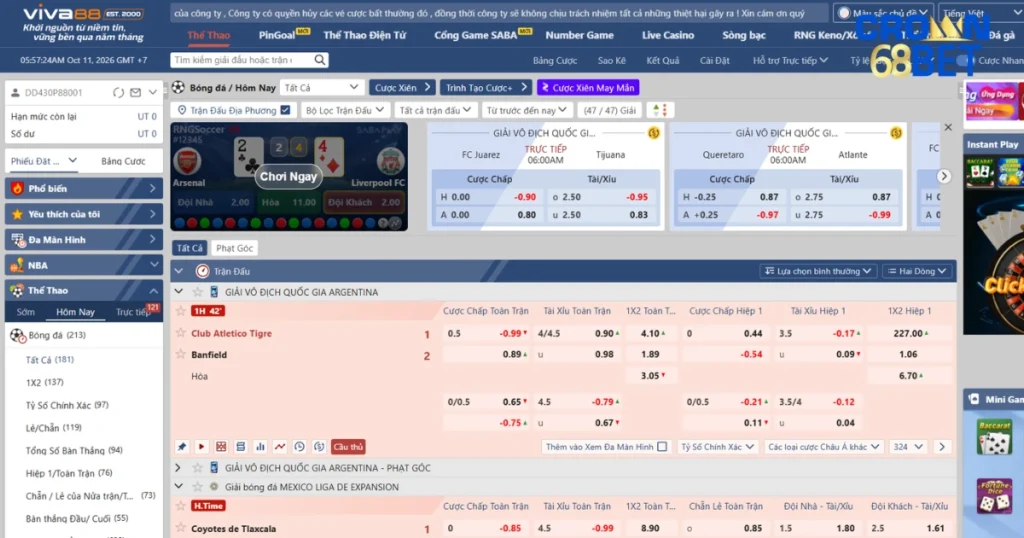Switch to the Bảng Cược sidebar tab
The image size is (1024, 538).
tap(123, 161)
